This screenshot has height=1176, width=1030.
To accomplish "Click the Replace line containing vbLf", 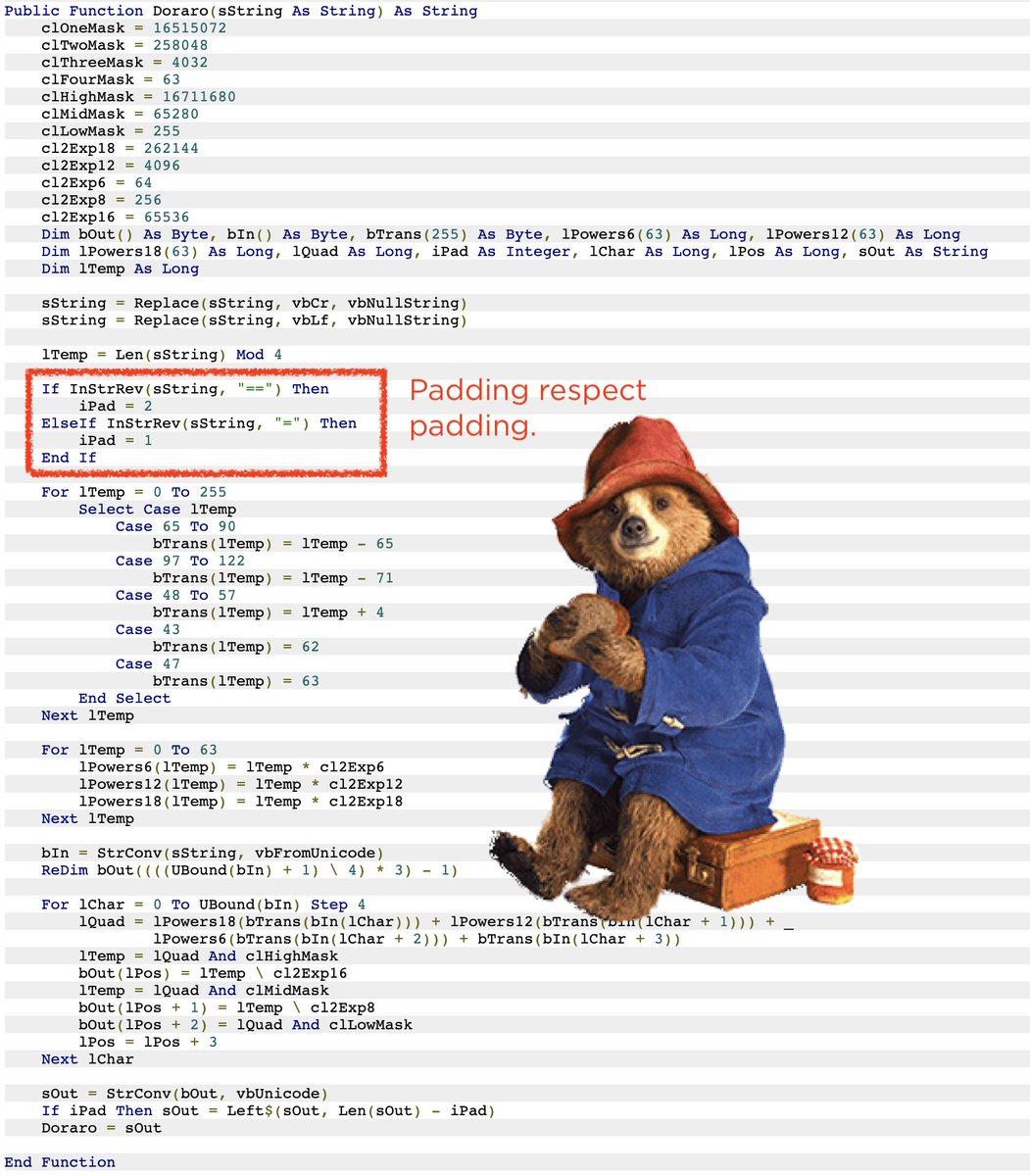I will point(255,320).
